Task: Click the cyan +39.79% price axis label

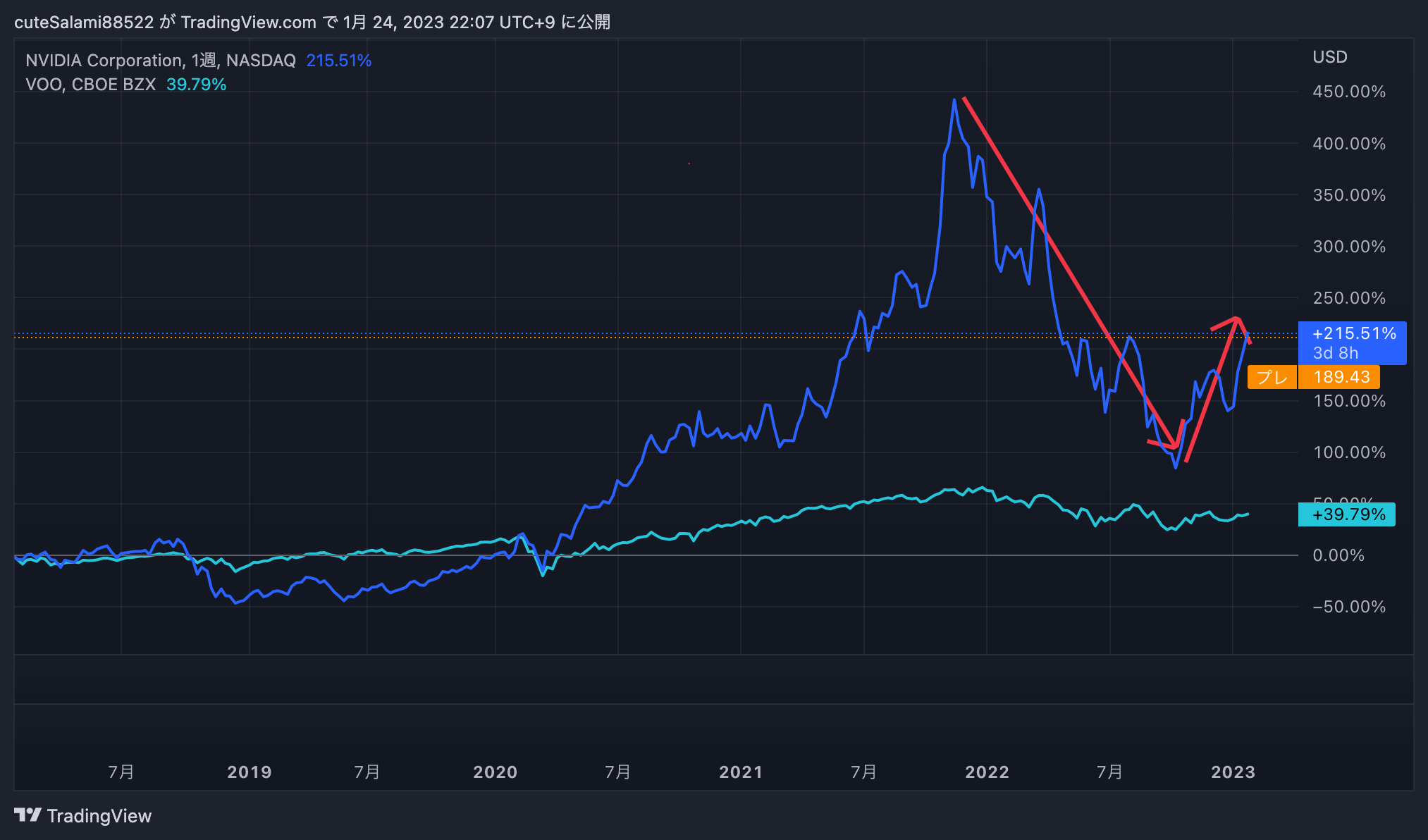Action: [x=1348, y=514]
